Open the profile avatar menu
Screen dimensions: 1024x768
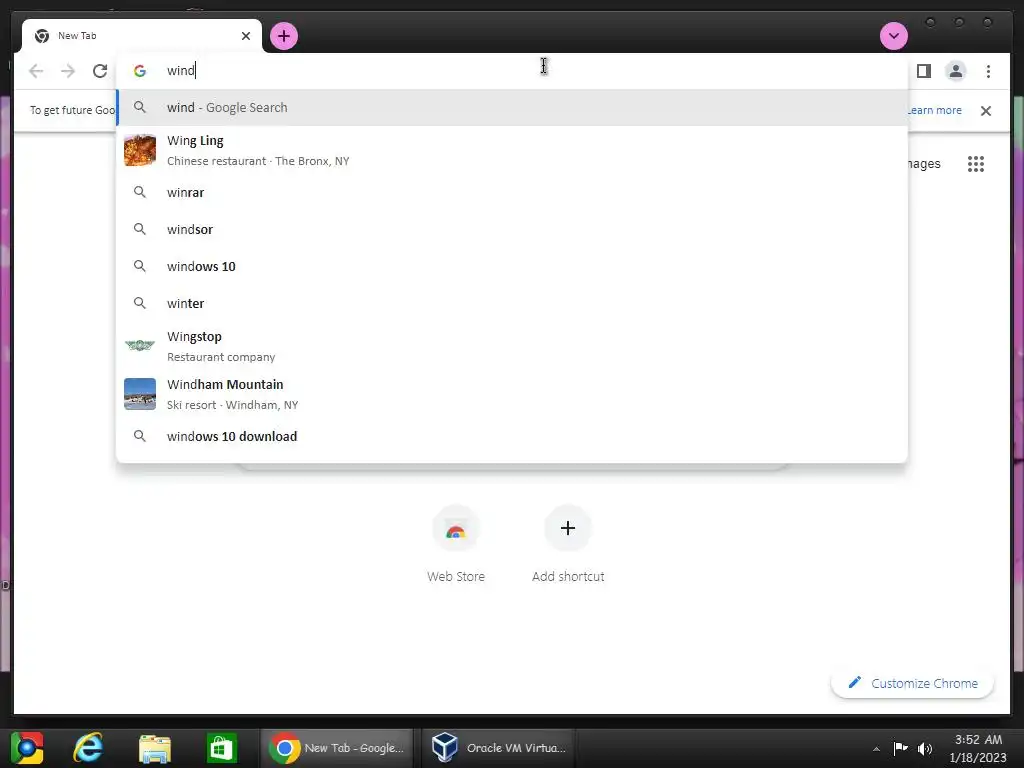[x=955, y=71]
